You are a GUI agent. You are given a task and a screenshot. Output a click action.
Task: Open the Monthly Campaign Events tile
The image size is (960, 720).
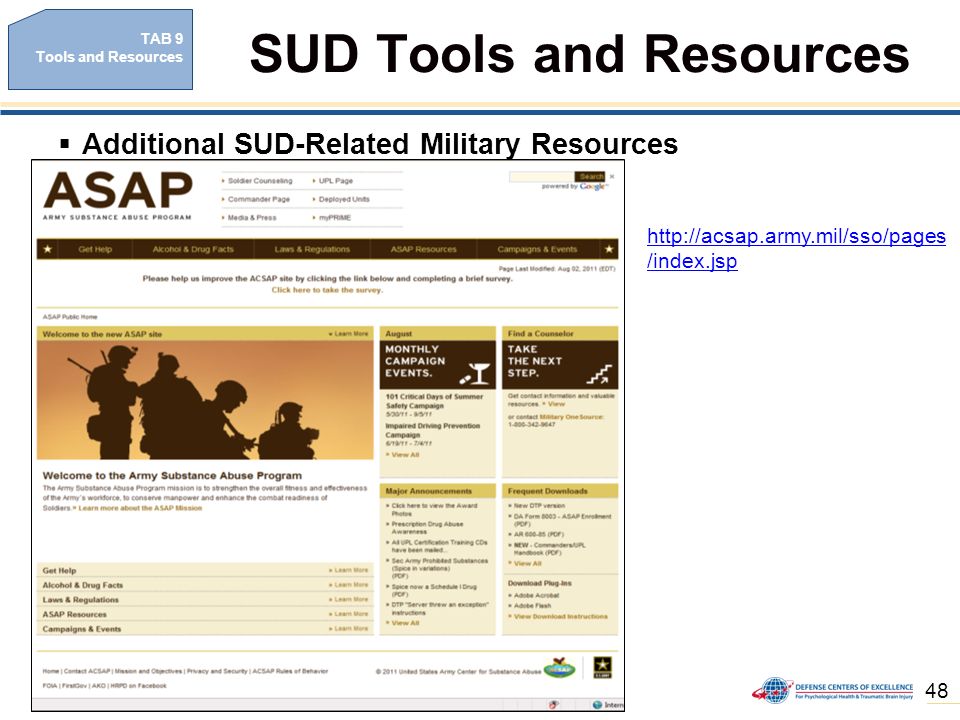point(437,365)
